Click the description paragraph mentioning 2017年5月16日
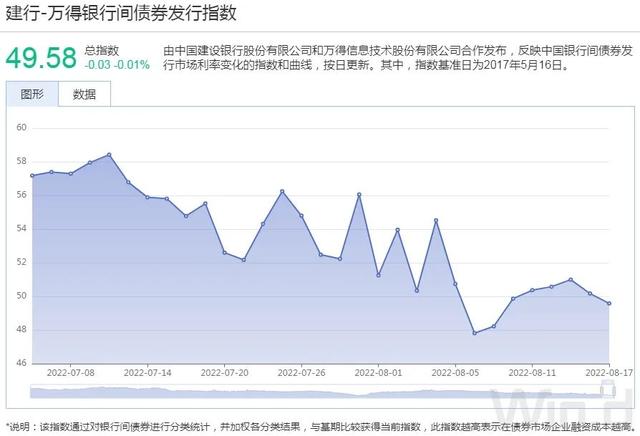 click(398, 58)
